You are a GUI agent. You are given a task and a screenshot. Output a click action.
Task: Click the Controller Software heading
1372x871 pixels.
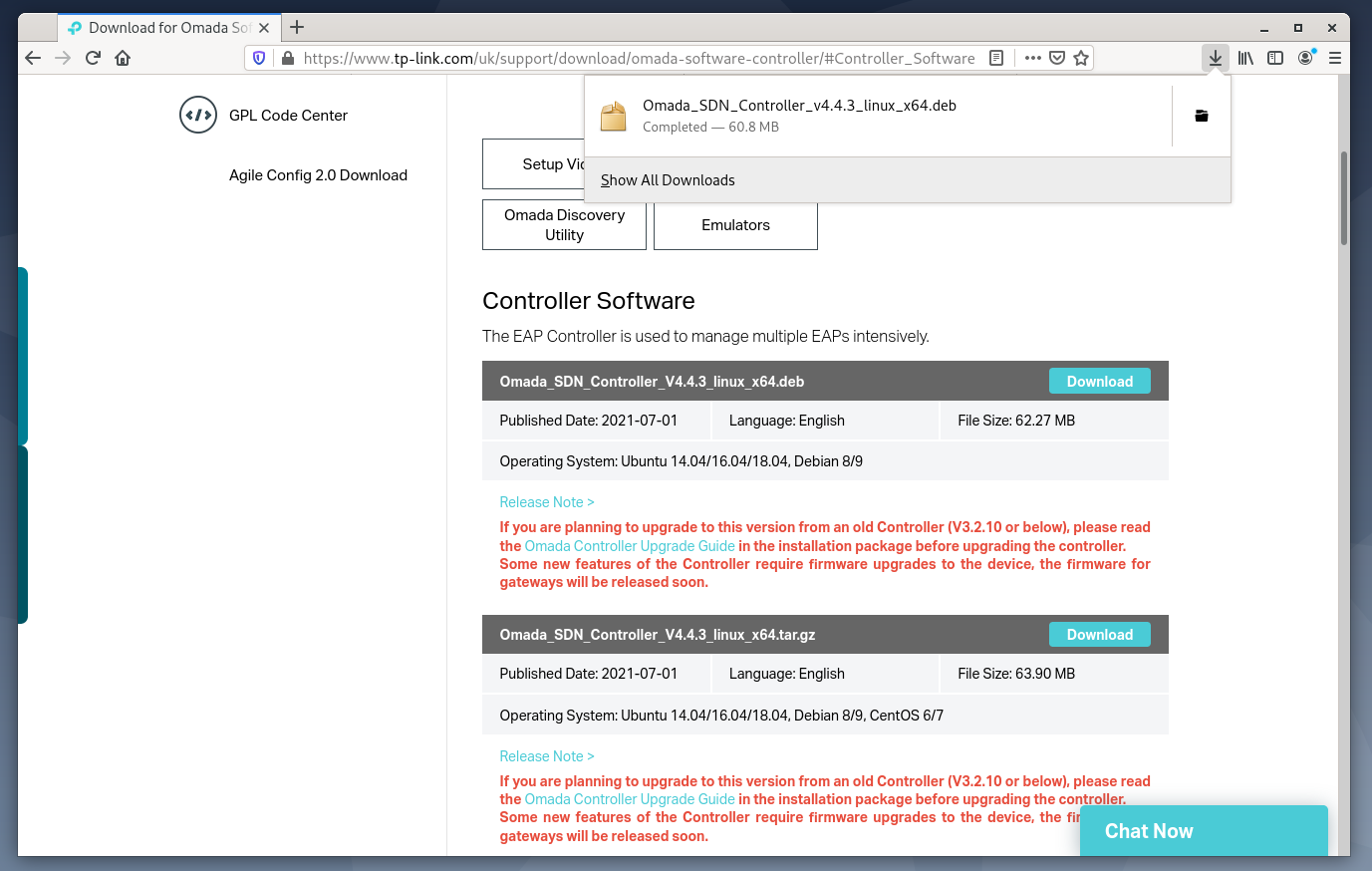tap(588, 301)
